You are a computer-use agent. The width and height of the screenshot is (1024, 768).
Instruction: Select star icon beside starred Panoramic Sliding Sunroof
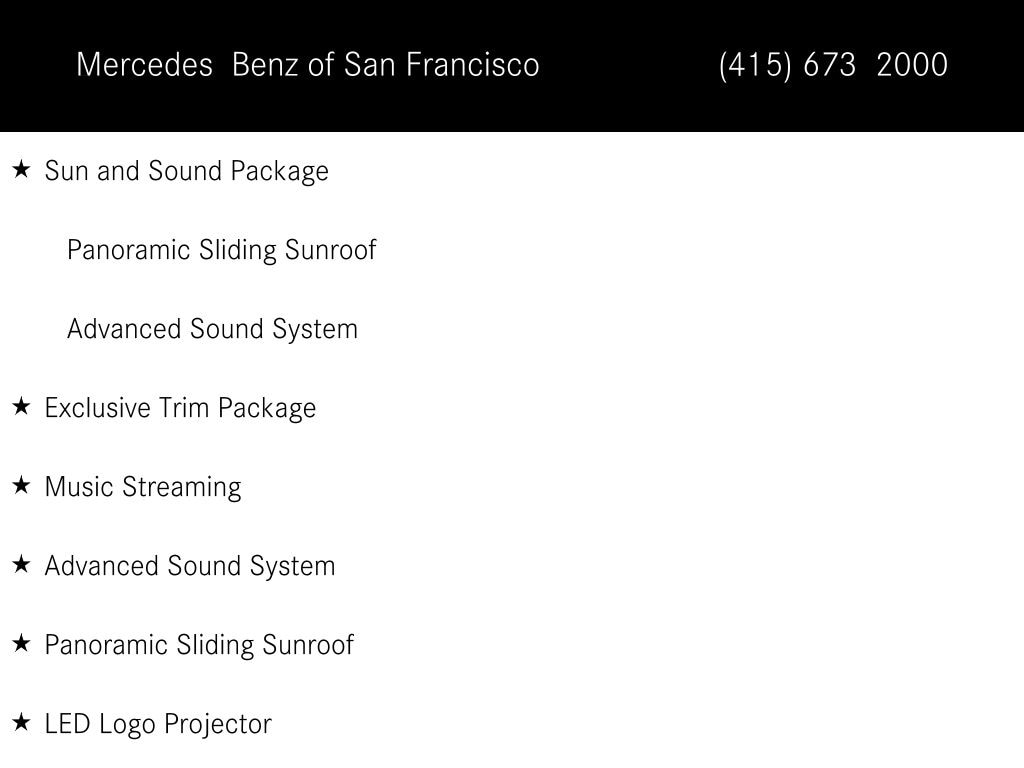[x=22, y=644]
